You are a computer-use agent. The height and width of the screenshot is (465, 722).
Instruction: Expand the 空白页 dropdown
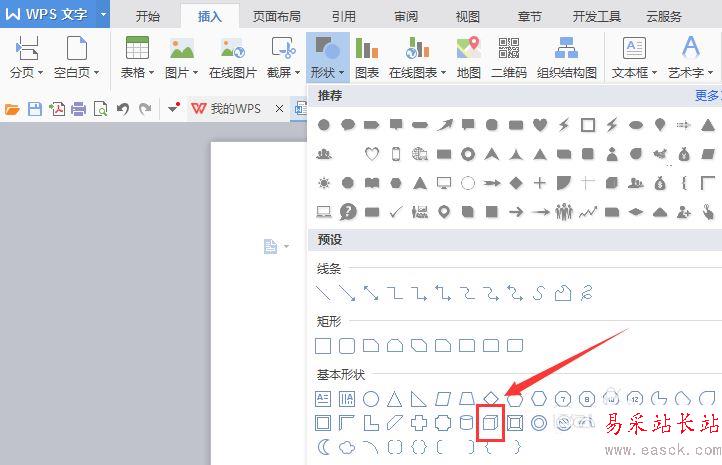96,72
